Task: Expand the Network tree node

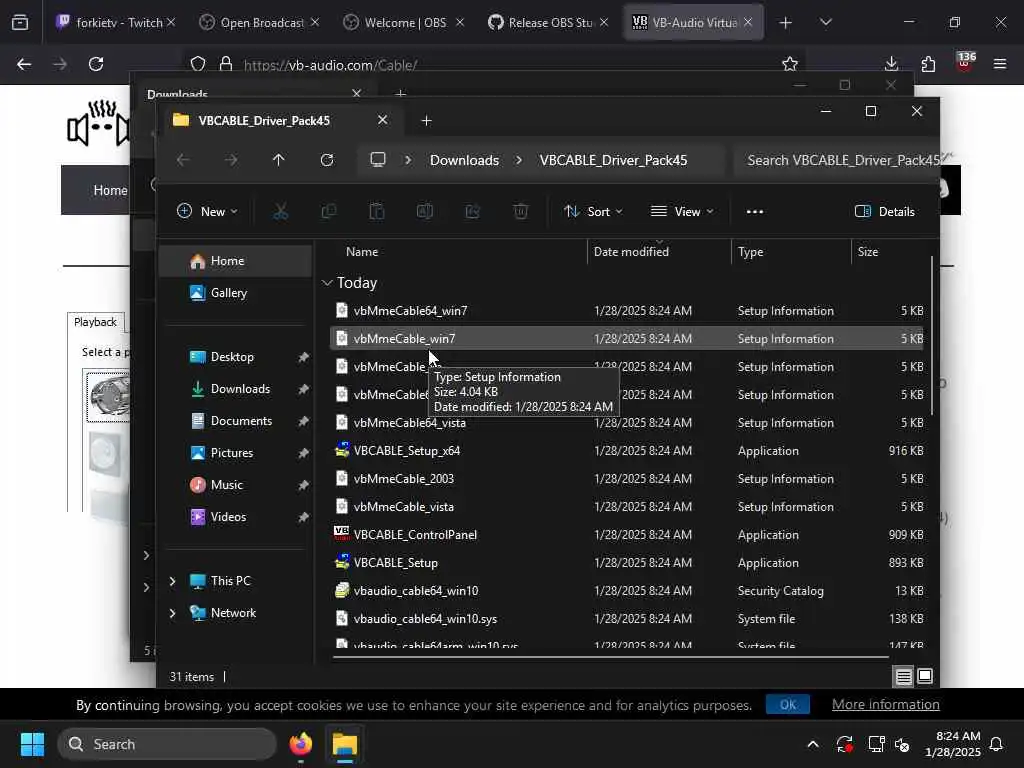Action: 172,613
